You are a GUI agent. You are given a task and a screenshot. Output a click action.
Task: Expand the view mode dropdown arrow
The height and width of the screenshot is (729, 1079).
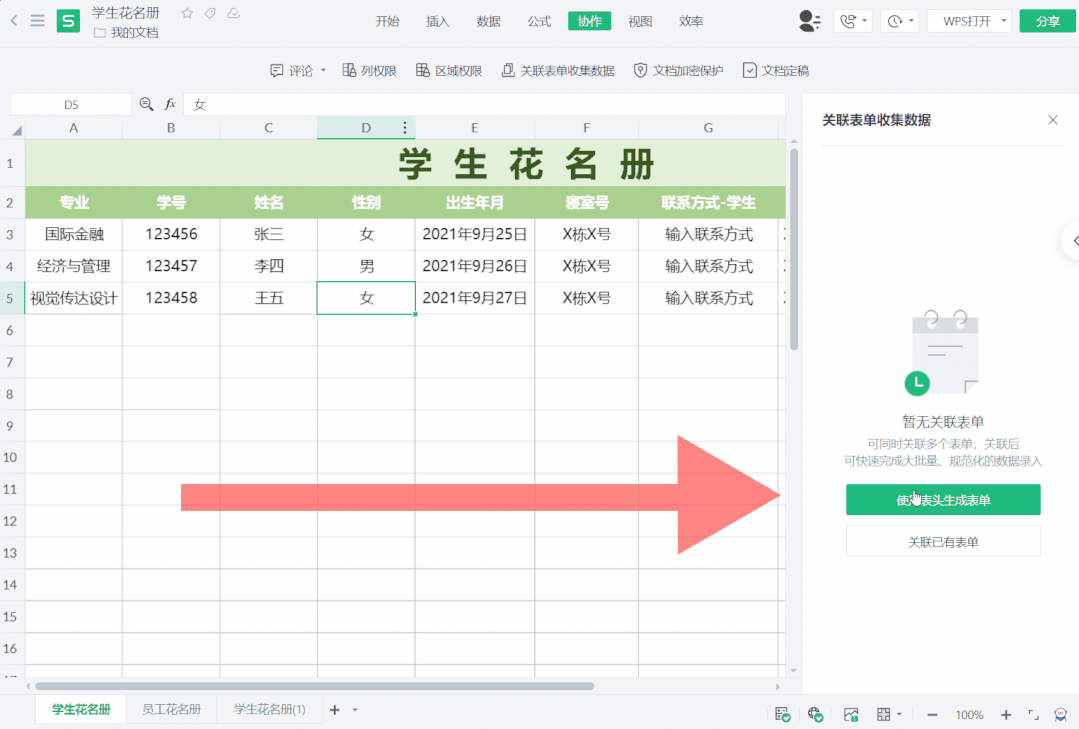(899, 715)
